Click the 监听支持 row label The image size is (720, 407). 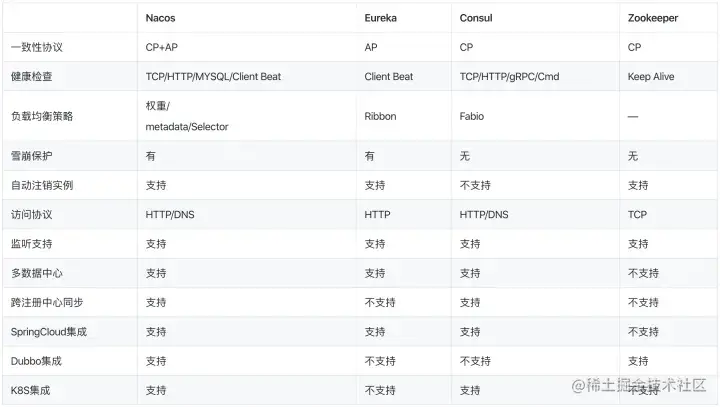point(31,244)
